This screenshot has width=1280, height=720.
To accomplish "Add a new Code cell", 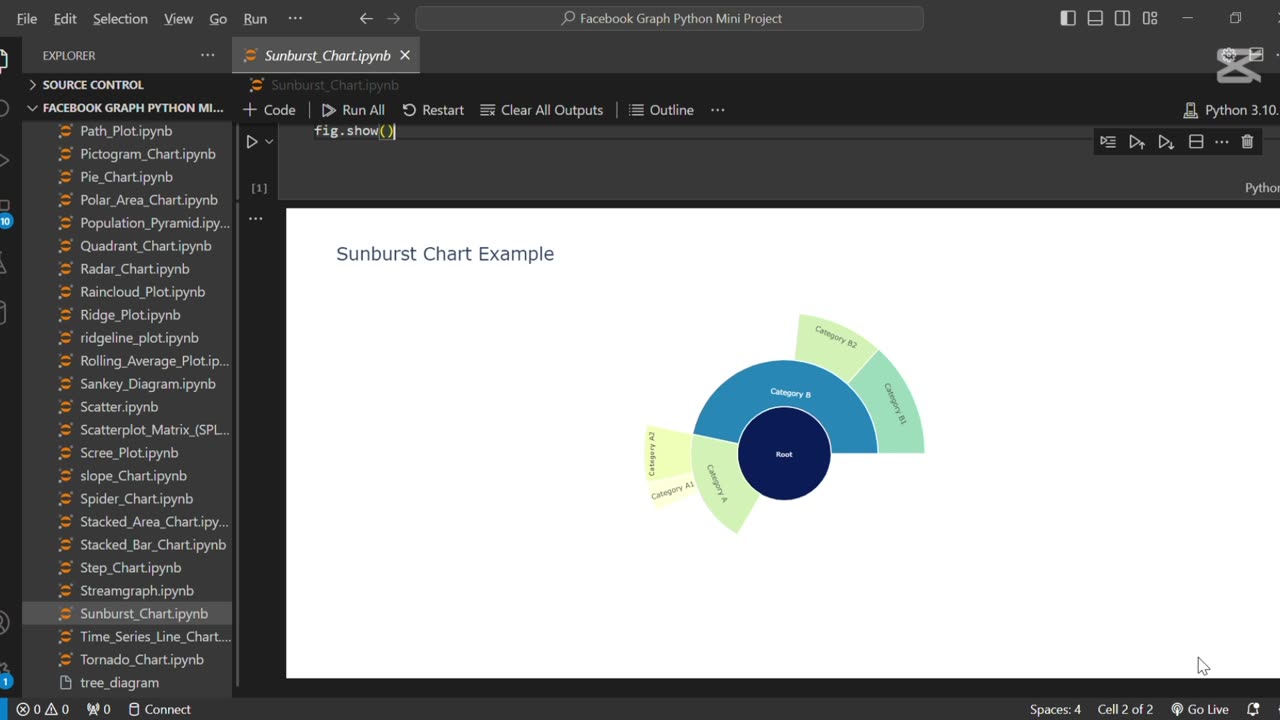I will (270, 110).
